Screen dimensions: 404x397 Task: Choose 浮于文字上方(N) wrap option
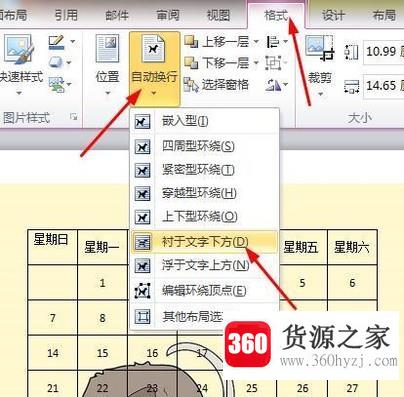coord(204,266)
